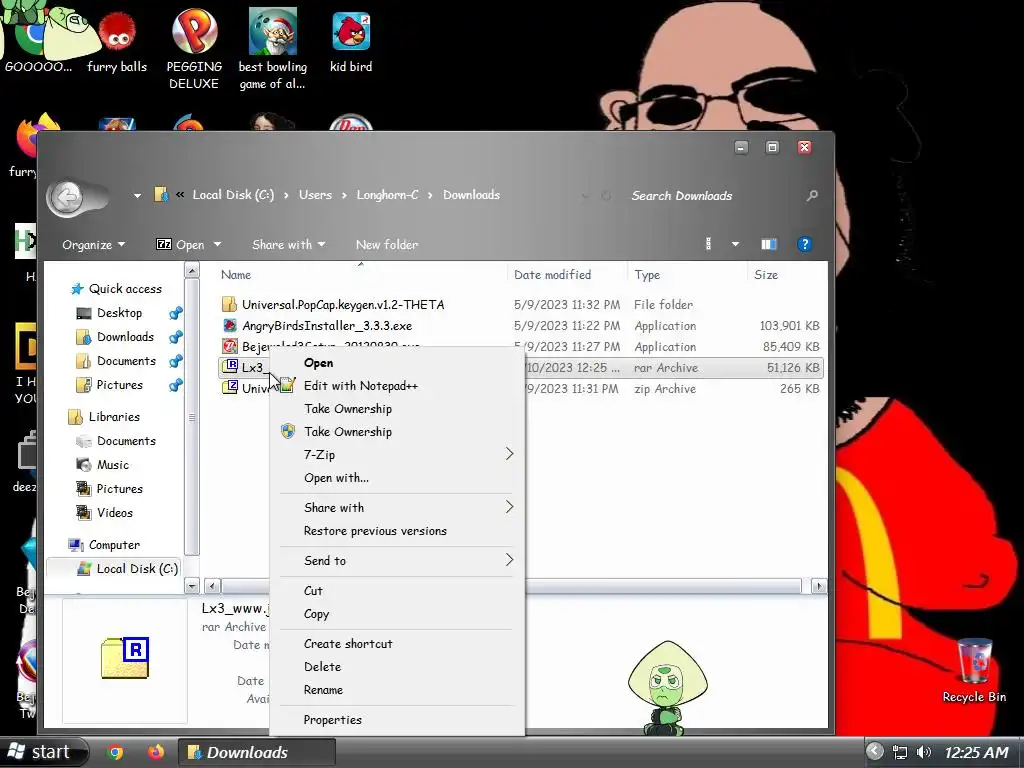Click the network tray icon
Viewport: 1024px width, 768px height.
point(900,752)
